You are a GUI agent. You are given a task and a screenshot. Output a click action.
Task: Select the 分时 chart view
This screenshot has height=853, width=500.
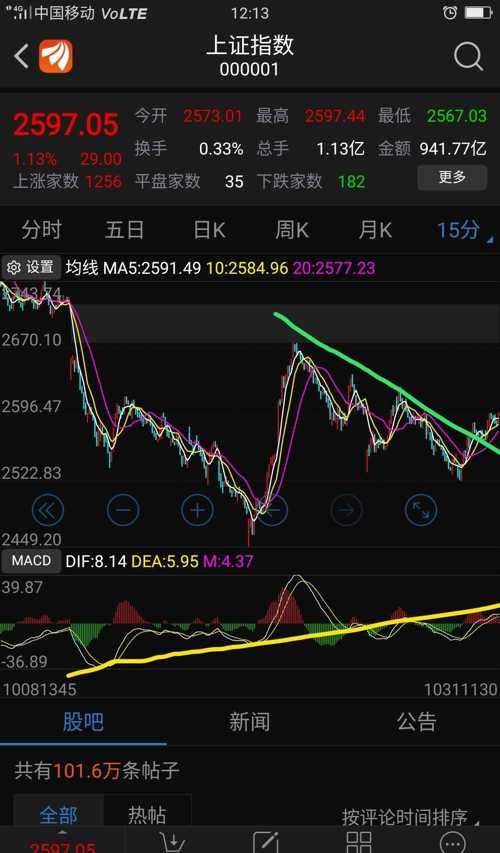[x=41, y=230]
